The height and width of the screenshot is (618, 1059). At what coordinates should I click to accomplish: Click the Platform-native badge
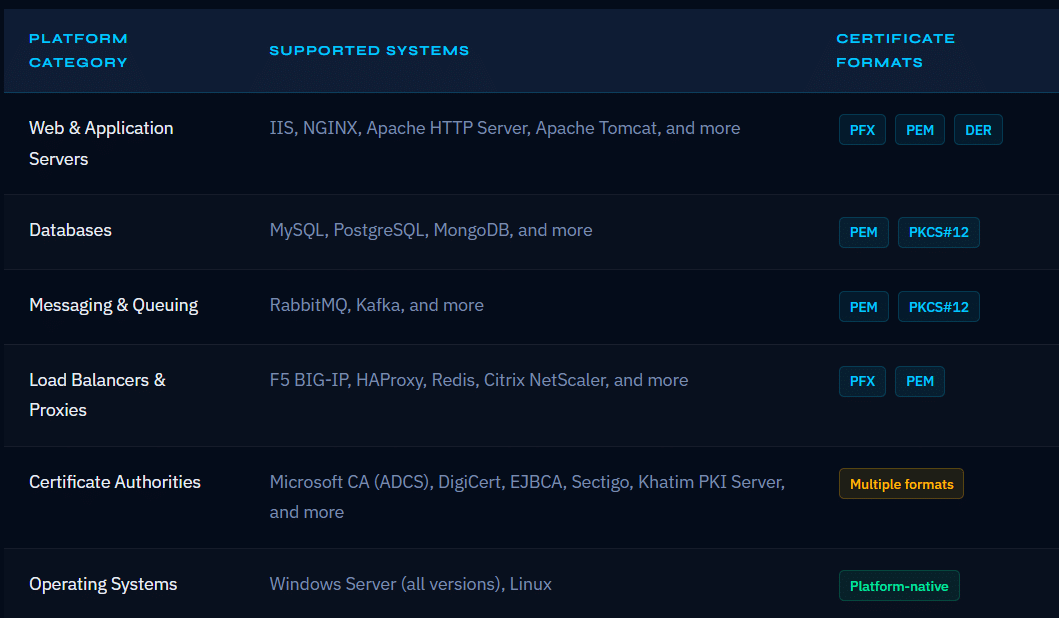(x=899, y=586)
